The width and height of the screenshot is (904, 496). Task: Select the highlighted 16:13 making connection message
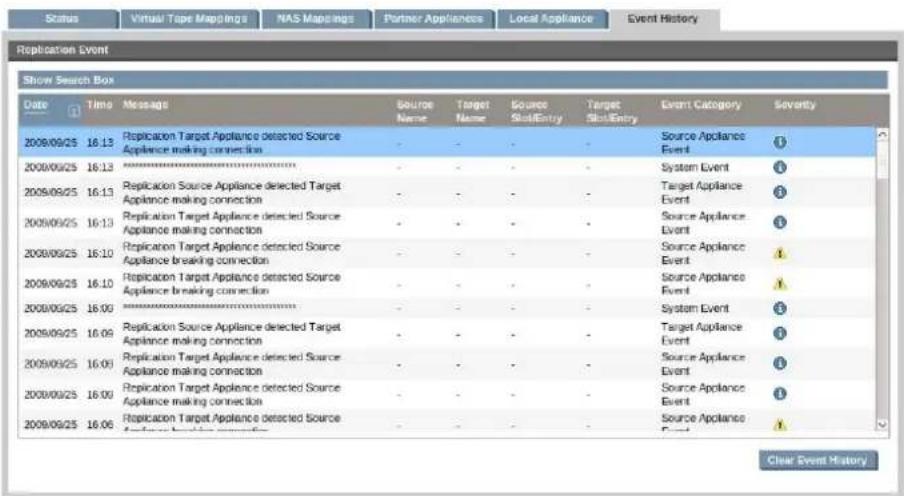point(231,142)
